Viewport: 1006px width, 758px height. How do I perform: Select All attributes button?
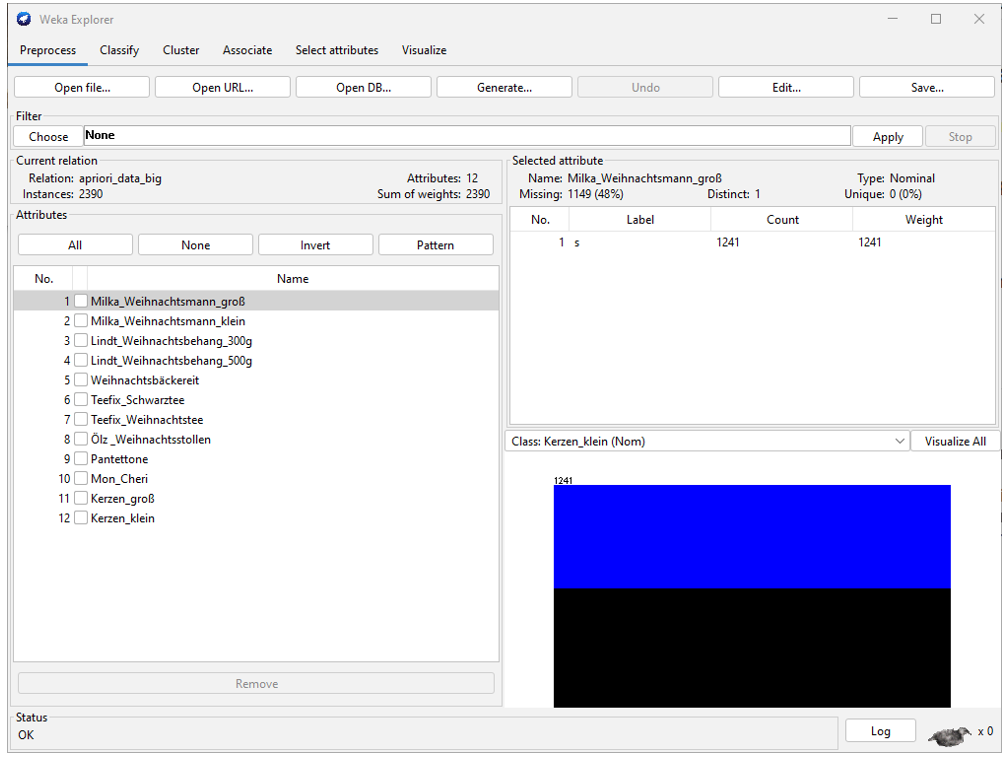(75, 245)
